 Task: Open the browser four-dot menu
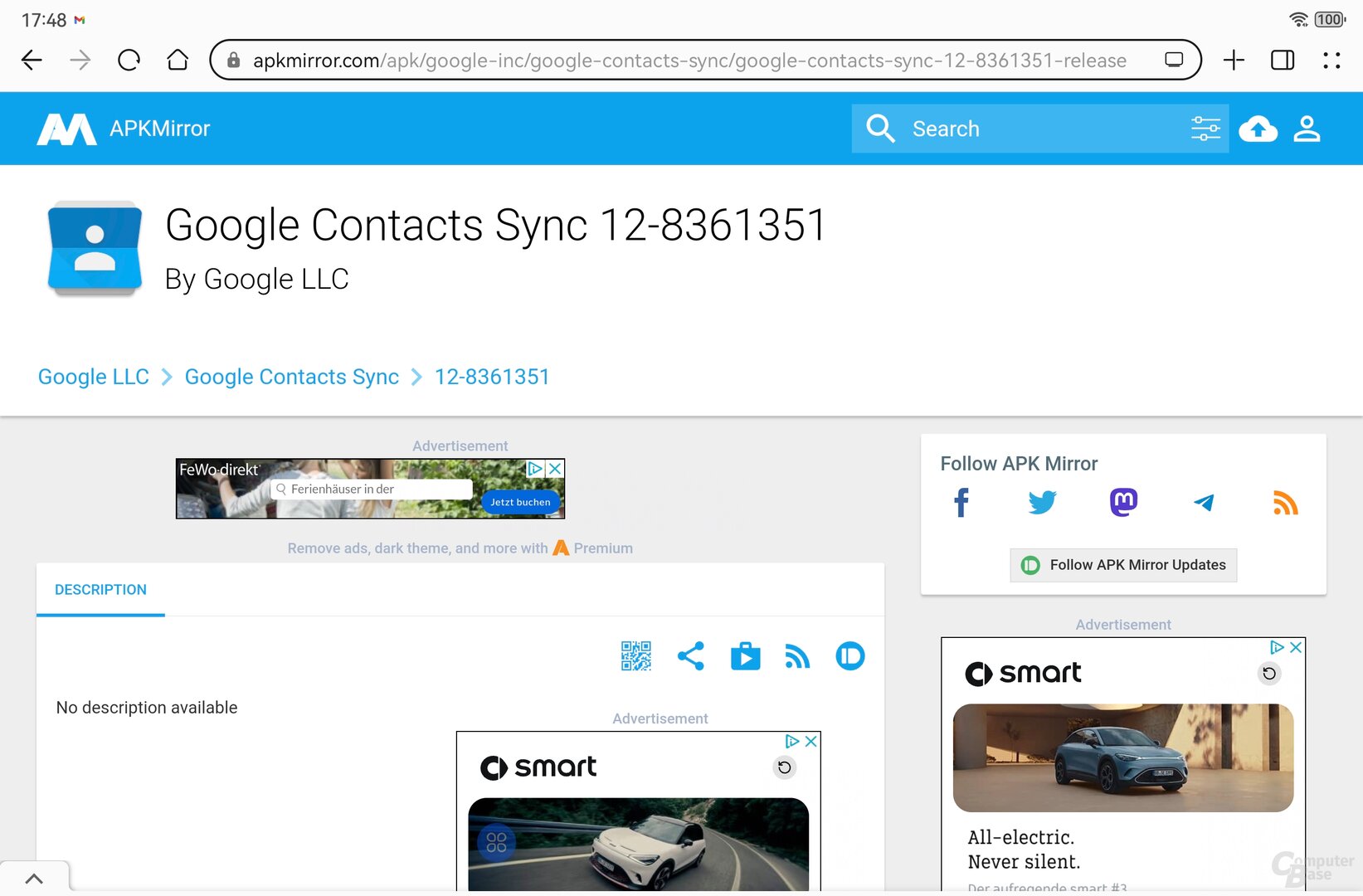1331,60
